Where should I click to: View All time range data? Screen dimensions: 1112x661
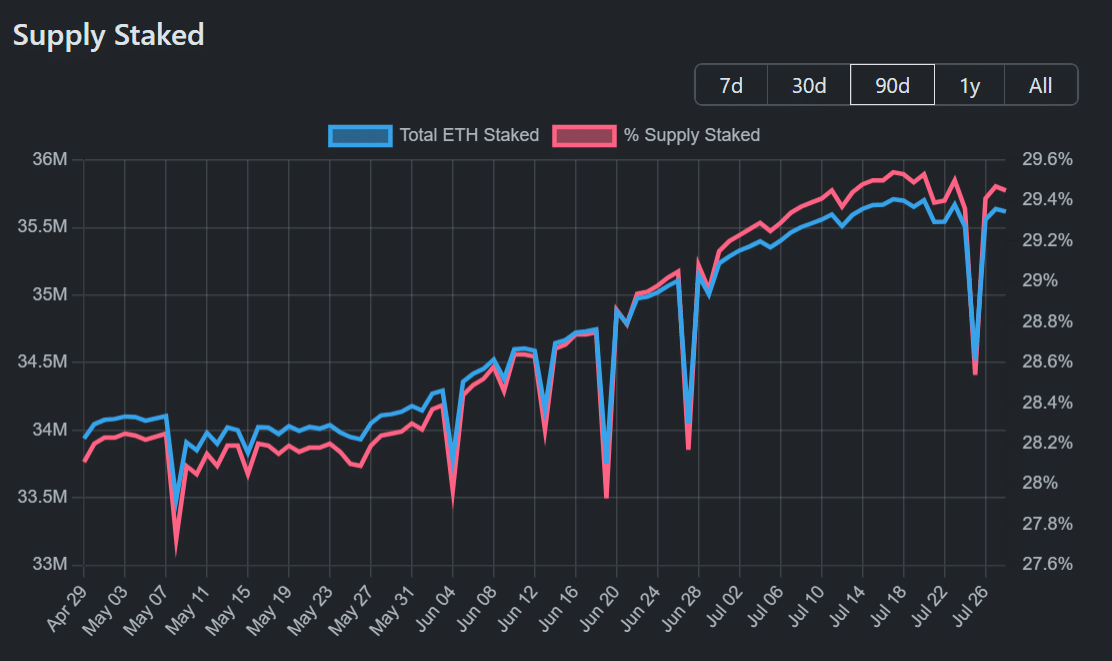pyautogui.click(x=1040, y=85)
